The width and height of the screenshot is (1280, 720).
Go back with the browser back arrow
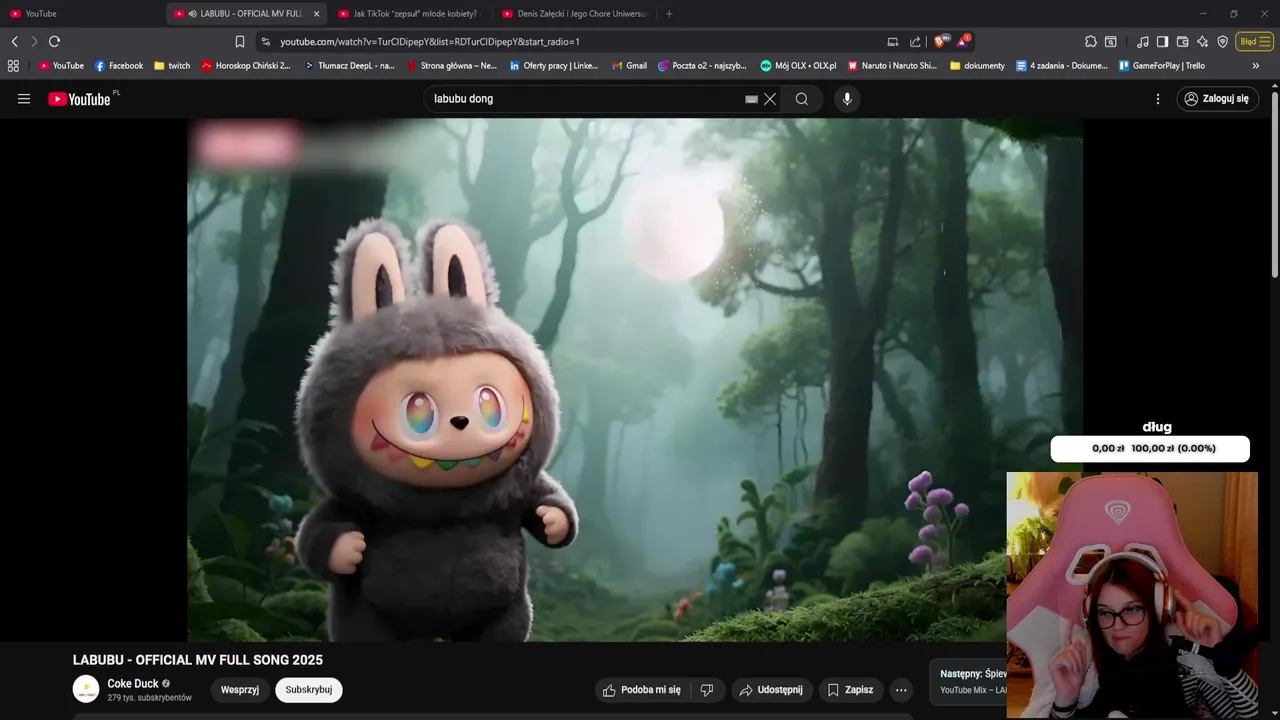coord(14,41)
